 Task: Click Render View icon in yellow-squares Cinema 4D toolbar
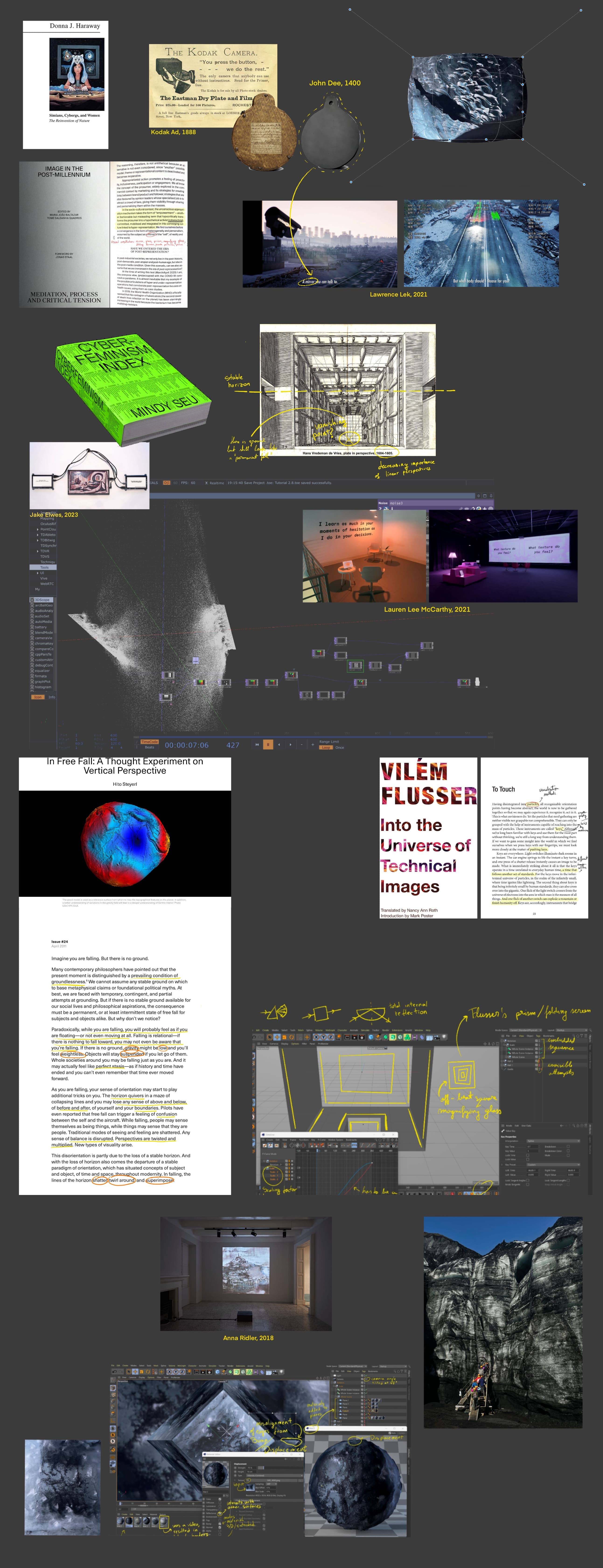(347, 1037)
